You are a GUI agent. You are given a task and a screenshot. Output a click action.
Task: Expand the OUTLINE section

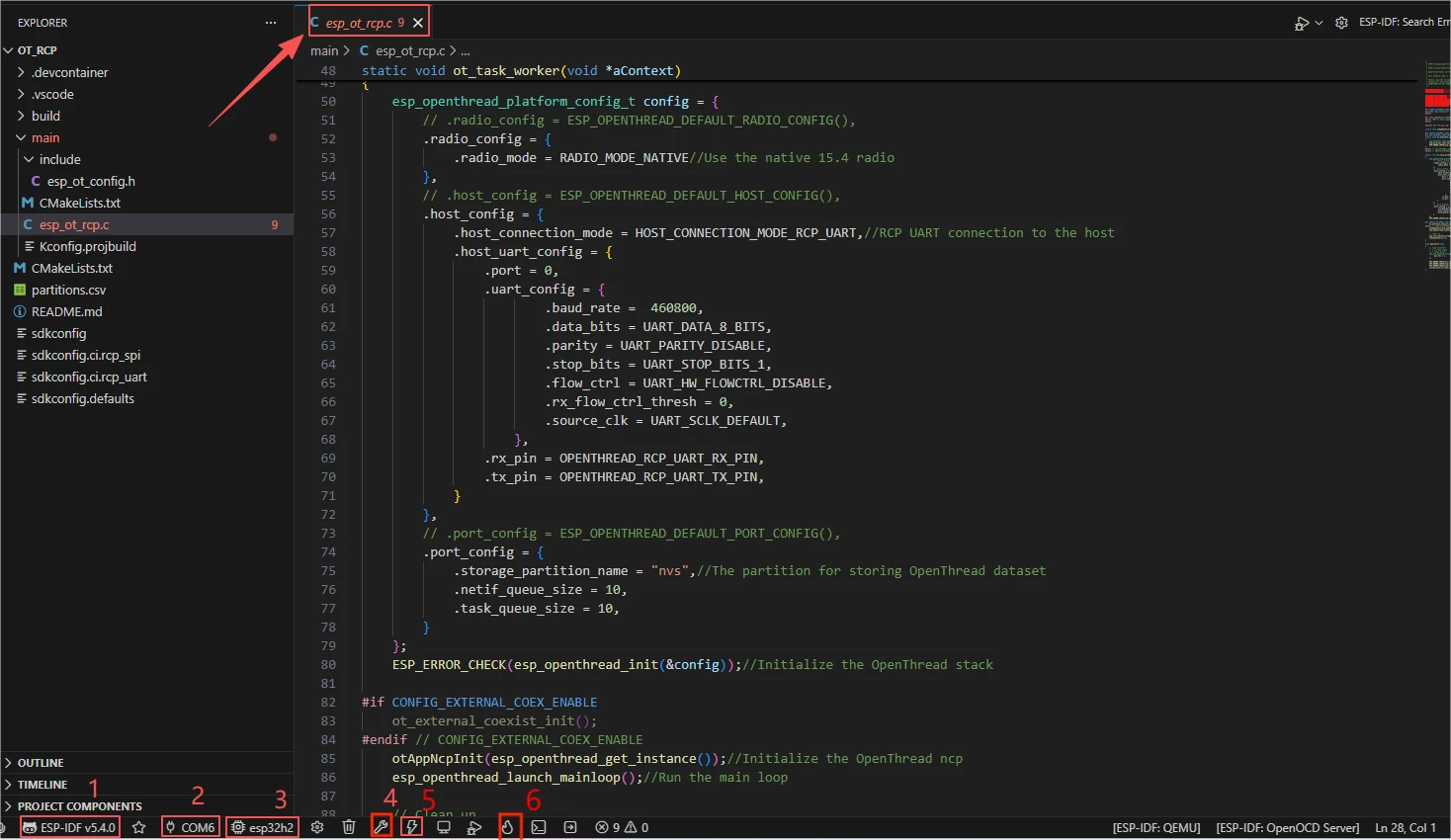click(x=41, y=763)
